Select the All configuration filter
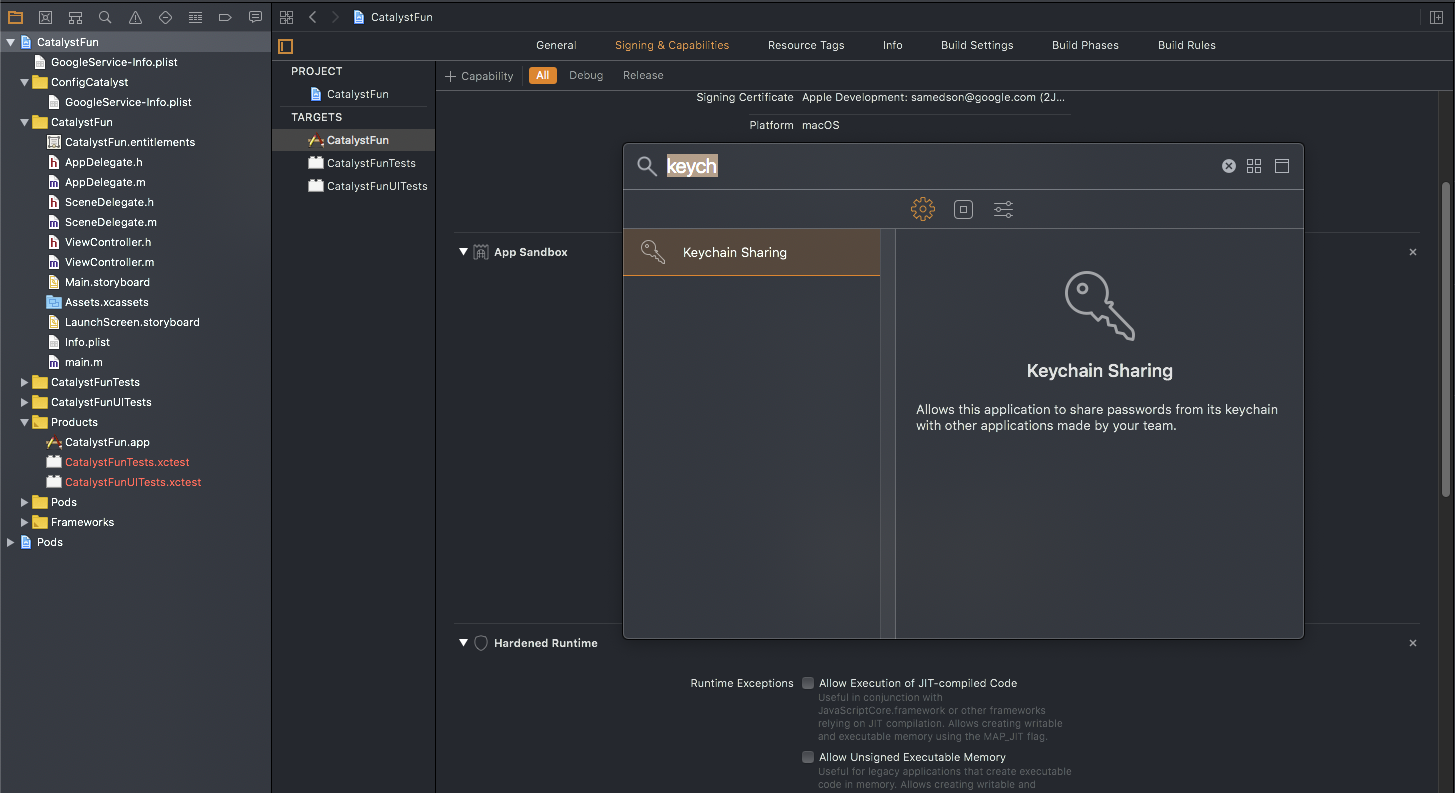The width and height of the screenshot is (1455, 793). (x=543, y=75)
